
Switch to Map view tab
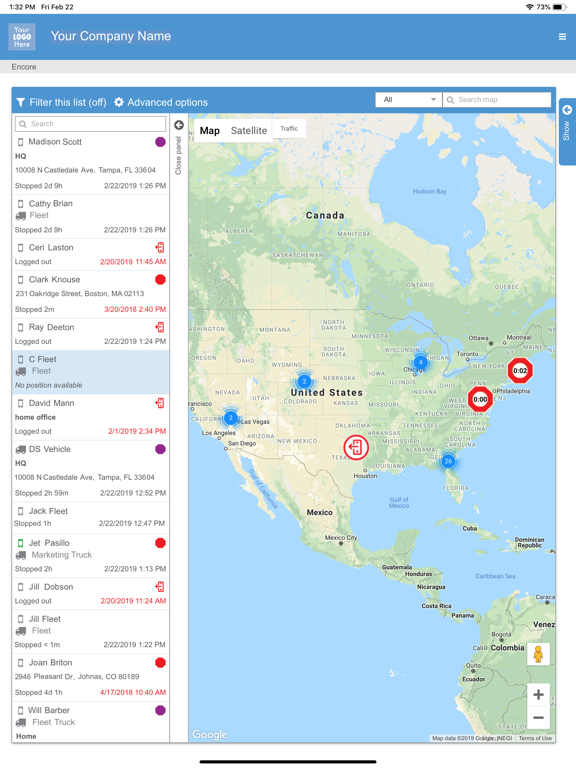tap(210, 131)
